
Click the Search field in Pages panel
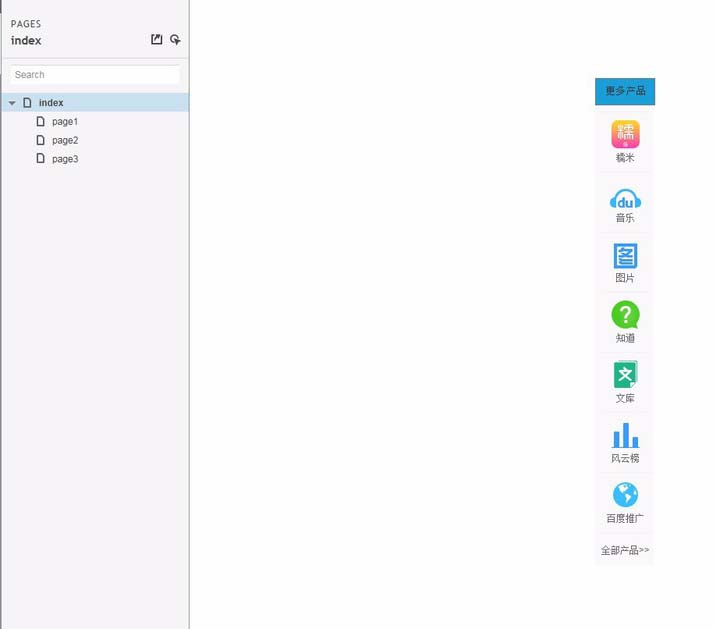pos(95,75)
